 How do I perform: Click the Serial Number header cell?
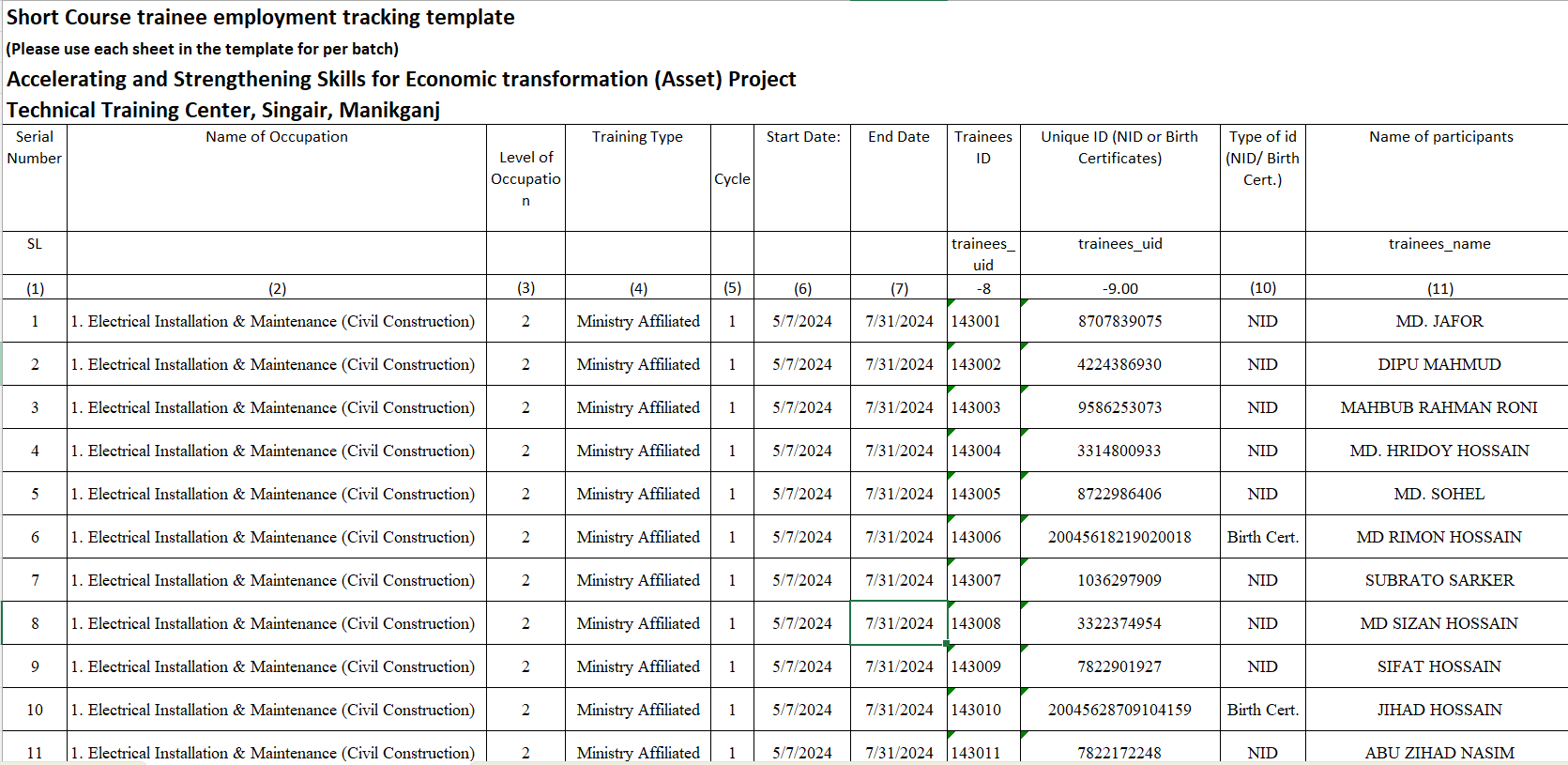(x=35, y=147)
